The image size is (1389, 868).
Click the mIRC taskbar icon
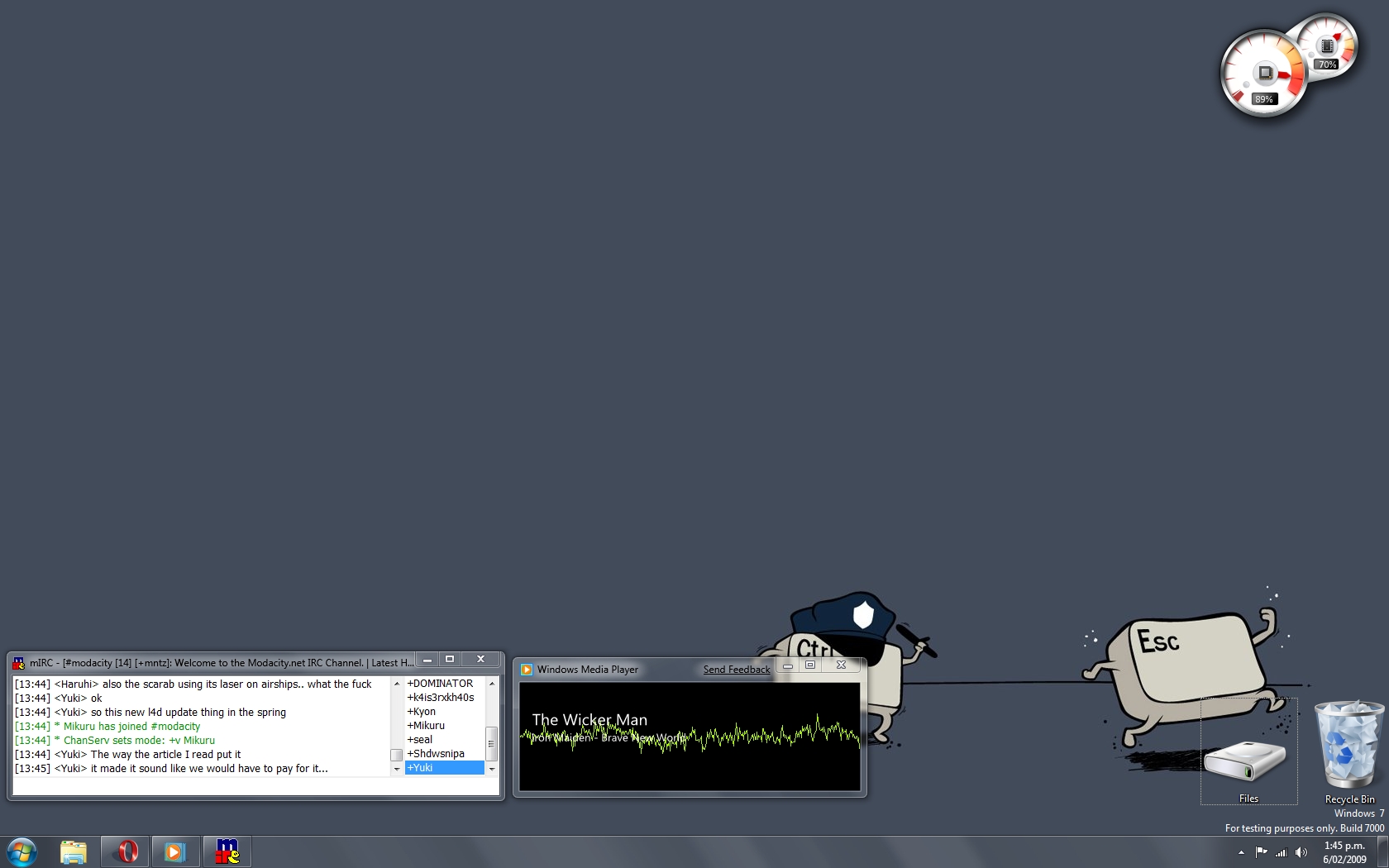tap(227, 851)
